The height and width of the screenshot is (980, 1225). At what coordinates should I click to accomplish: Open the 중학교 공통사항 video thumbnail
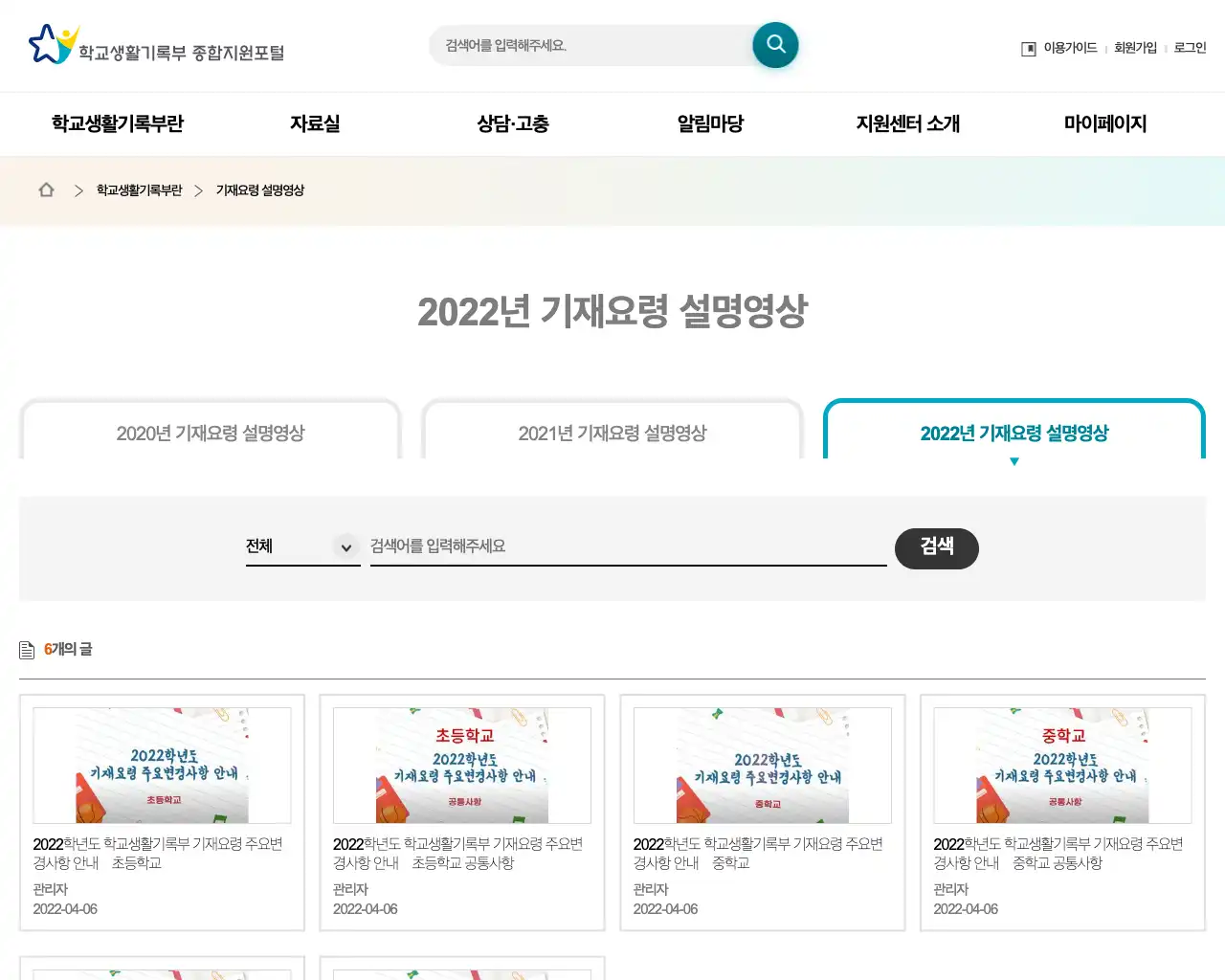coord(1062,766)
